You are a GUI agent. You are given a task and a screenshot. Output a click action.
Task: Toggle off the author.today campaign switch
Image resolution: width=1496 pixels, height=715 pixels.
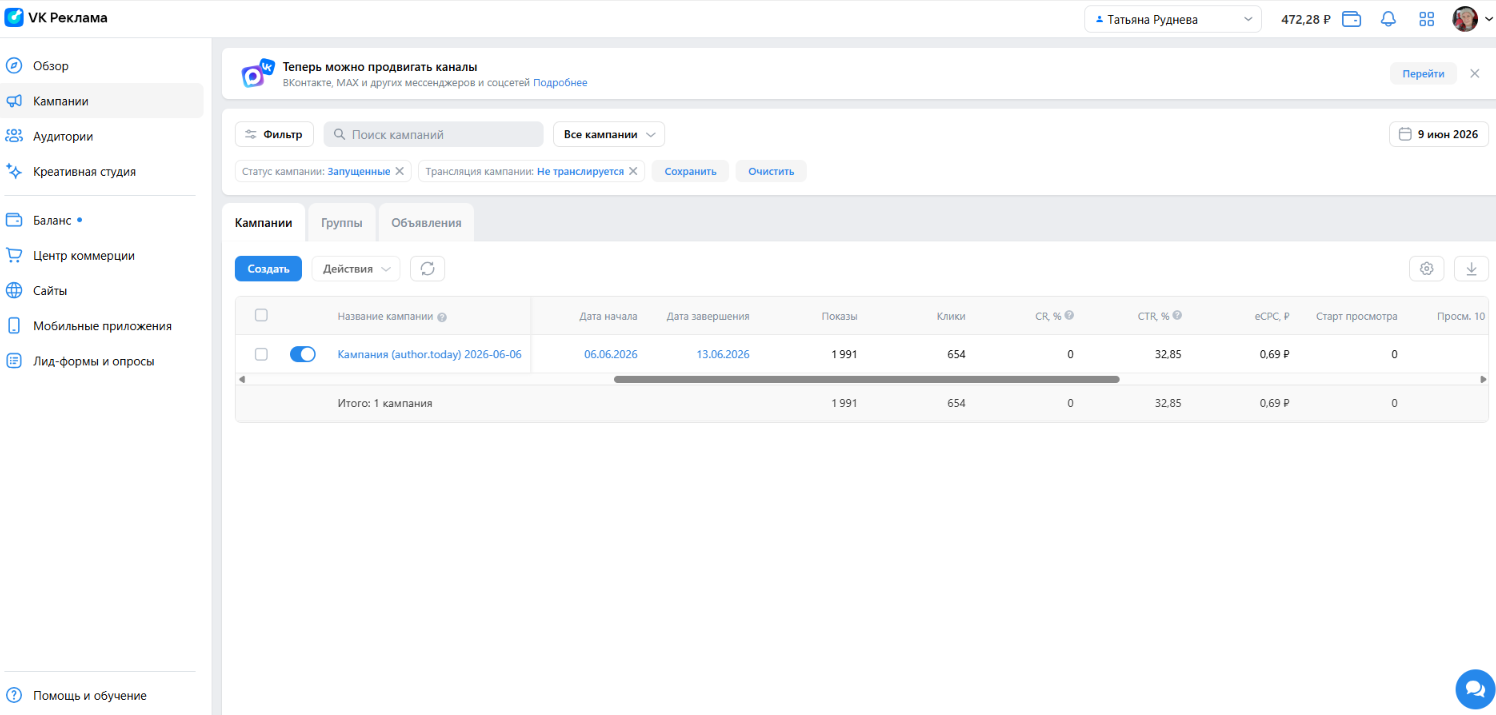click(303, 354)
